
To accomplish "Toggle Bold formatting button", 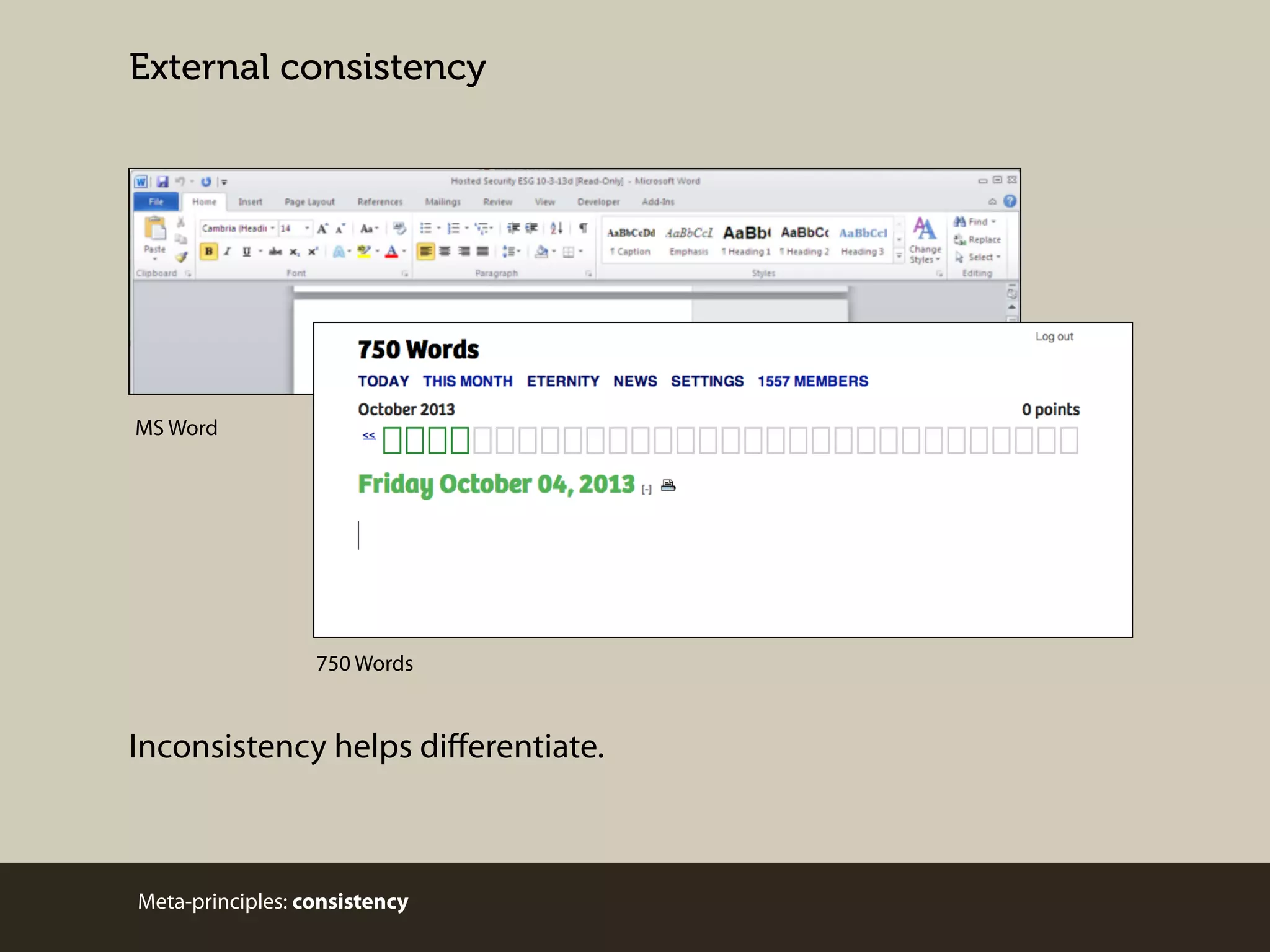I will point(209,252).
